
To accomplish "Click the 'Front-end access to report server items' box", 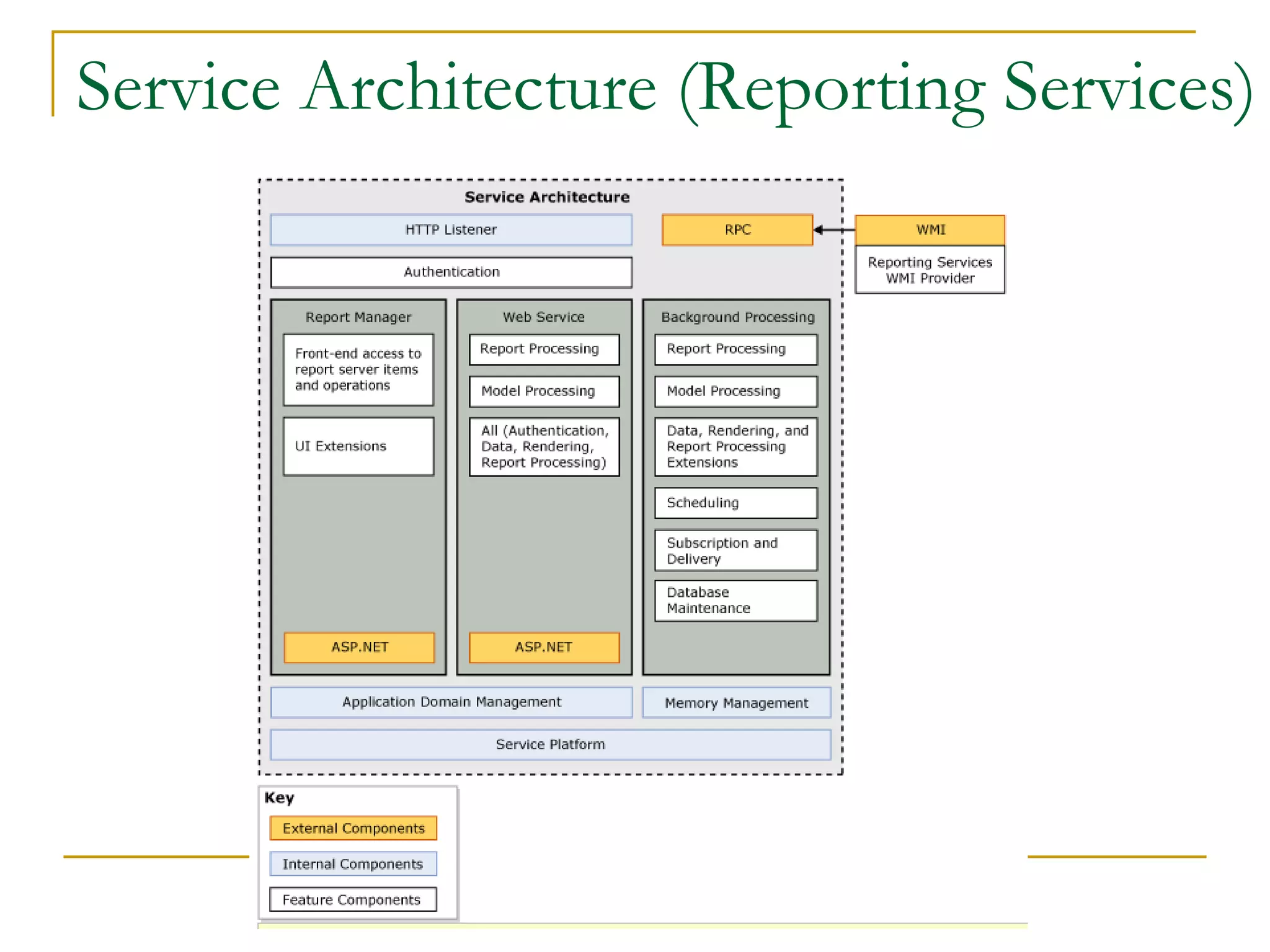I will (x=358, y=370).
